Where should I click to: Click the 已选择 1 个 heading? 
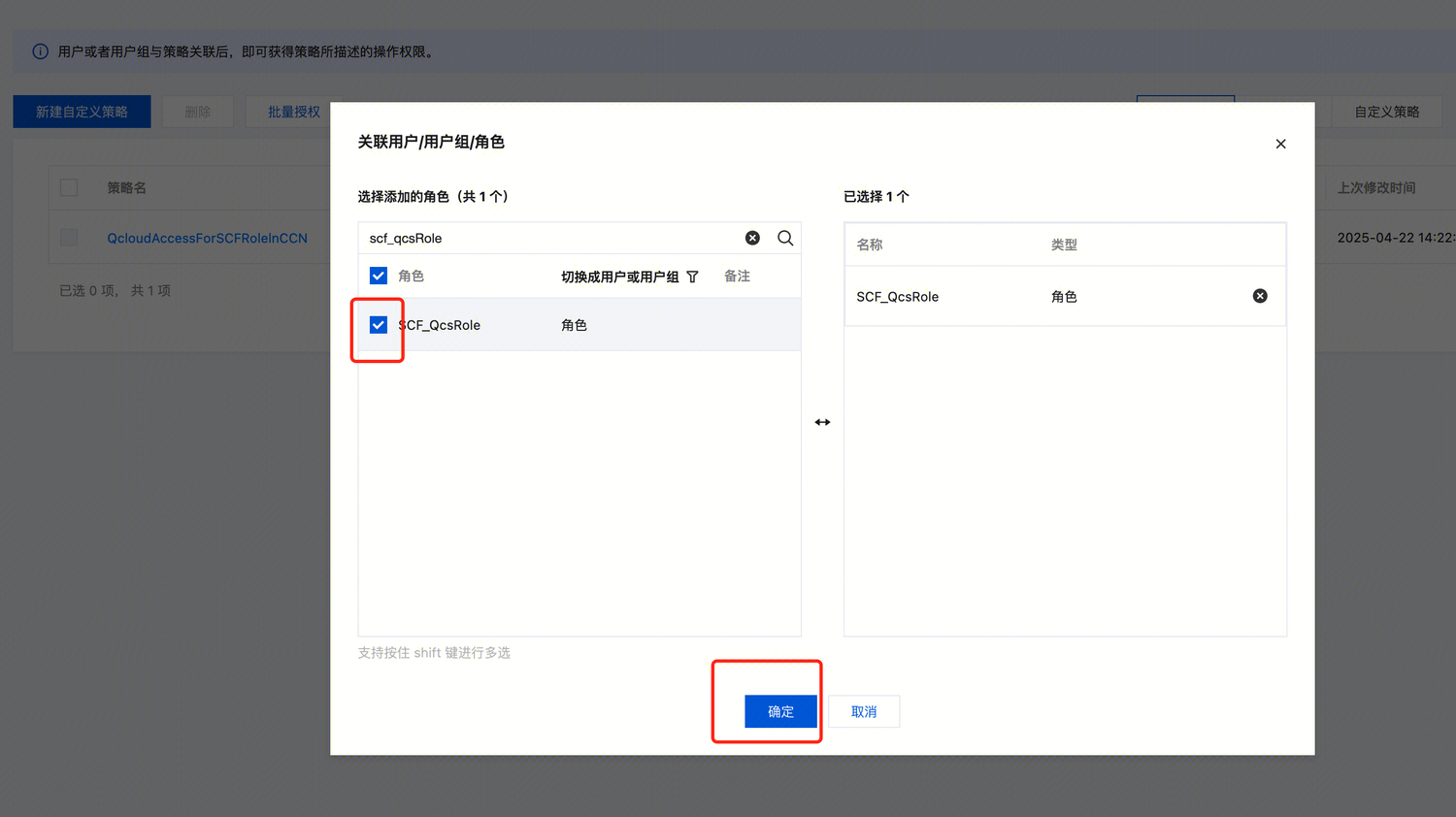click(x=877, y=196)
